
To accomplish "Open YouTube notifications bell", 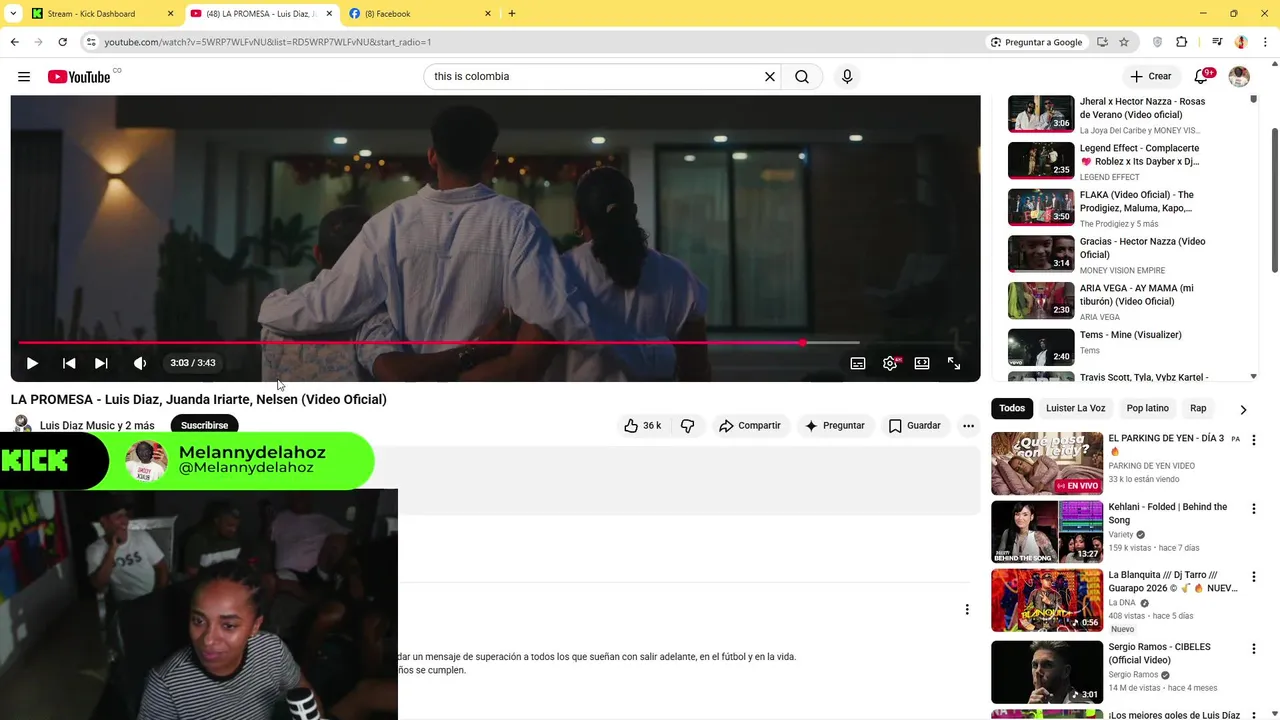I will [1202, 77].
